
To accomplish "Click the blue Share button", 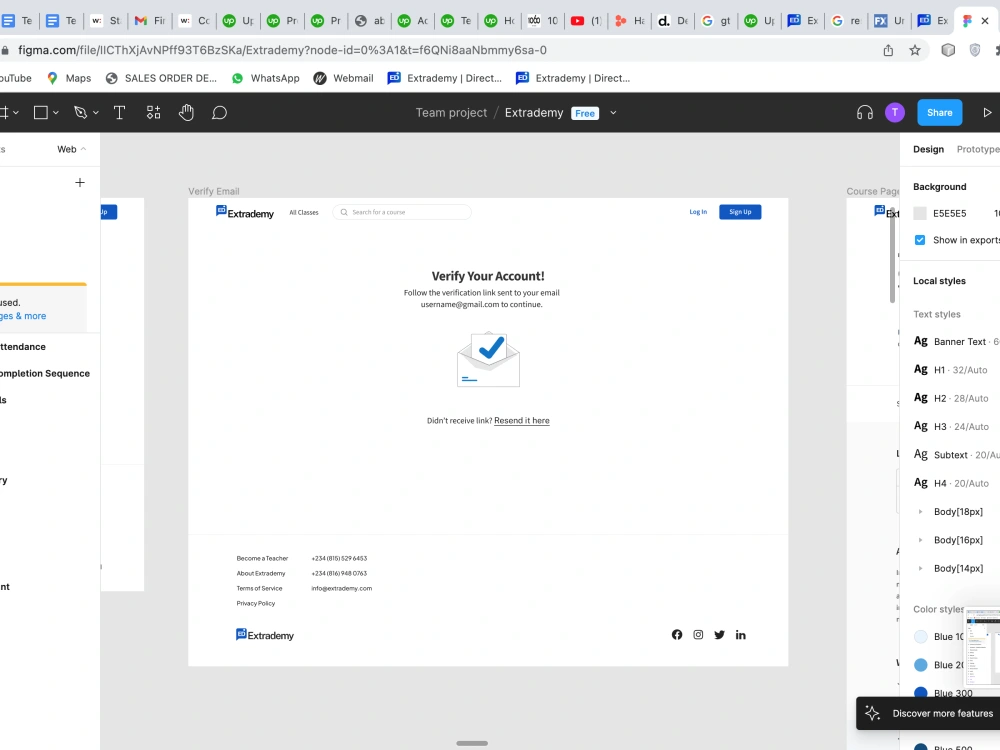I will 939,112.
